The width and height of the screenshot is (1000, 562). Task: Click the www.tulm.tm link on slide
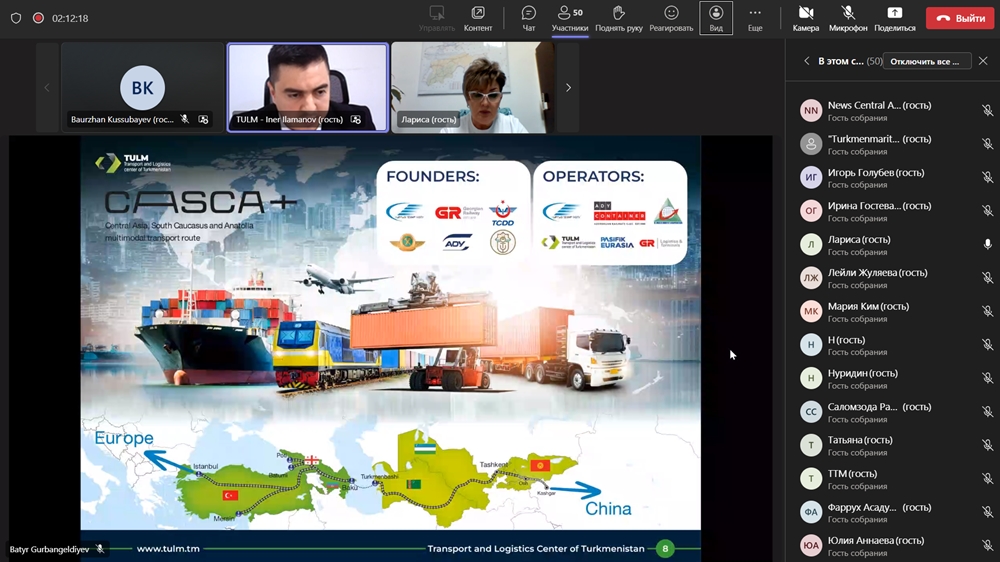coord(168,549)
